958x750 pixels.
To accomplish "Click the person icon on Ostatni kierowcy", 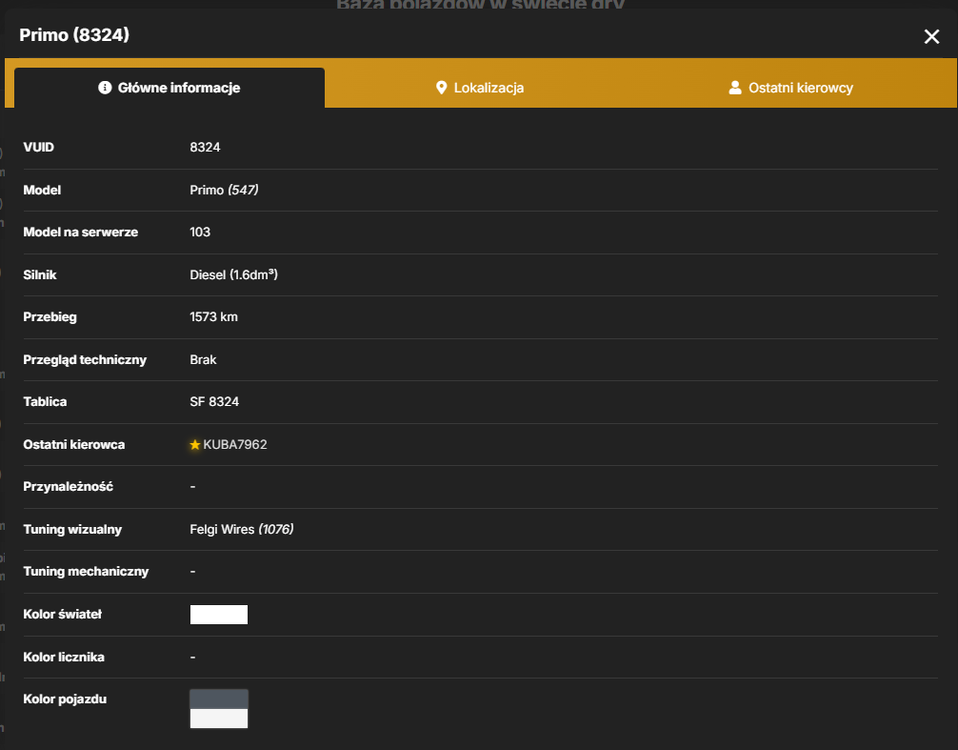I will [735, 87].
